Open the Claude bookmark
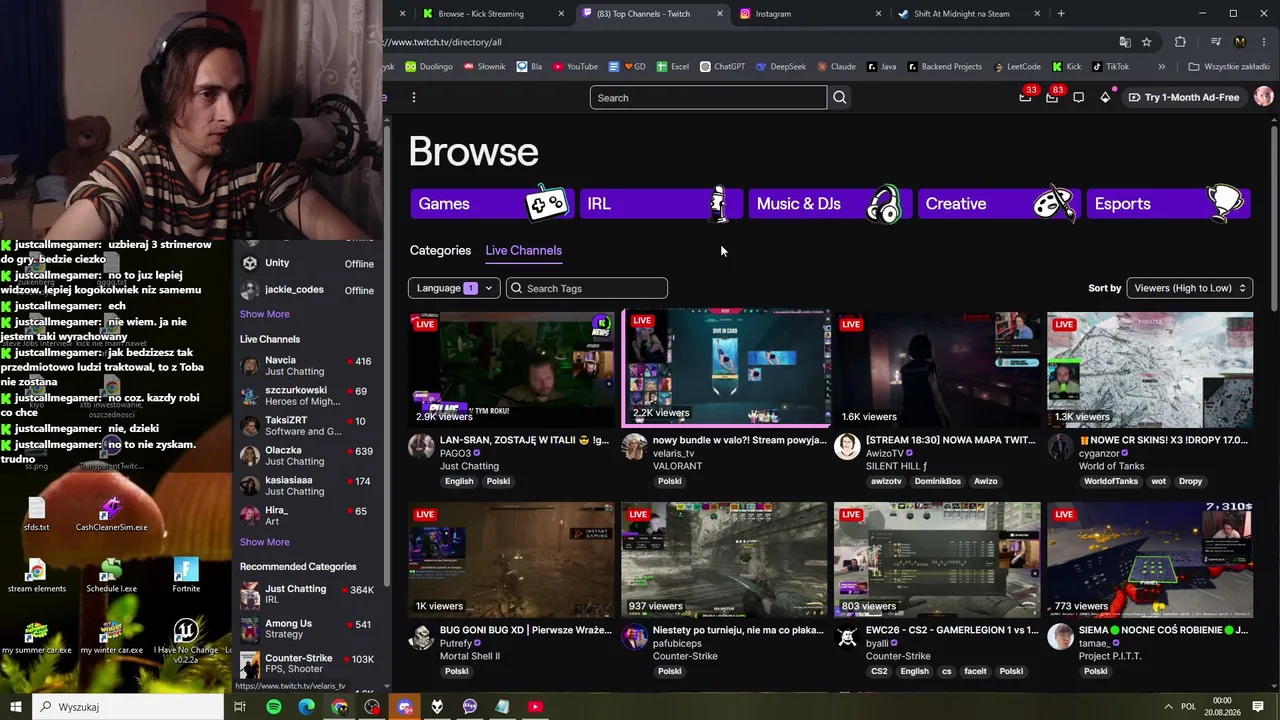 pyautogui.click(x=836, y=67)
